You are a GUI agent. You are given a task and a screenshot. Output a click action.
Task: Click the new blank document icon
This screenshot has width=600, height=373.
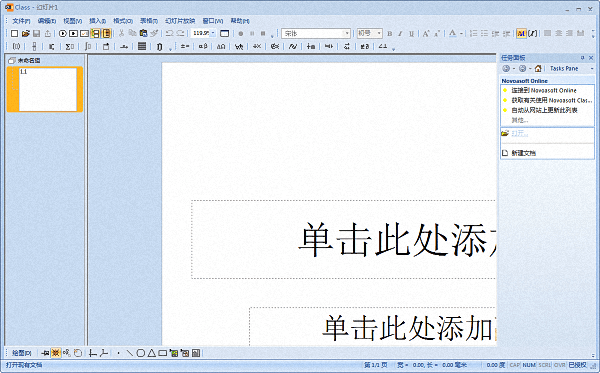(14, 34)
